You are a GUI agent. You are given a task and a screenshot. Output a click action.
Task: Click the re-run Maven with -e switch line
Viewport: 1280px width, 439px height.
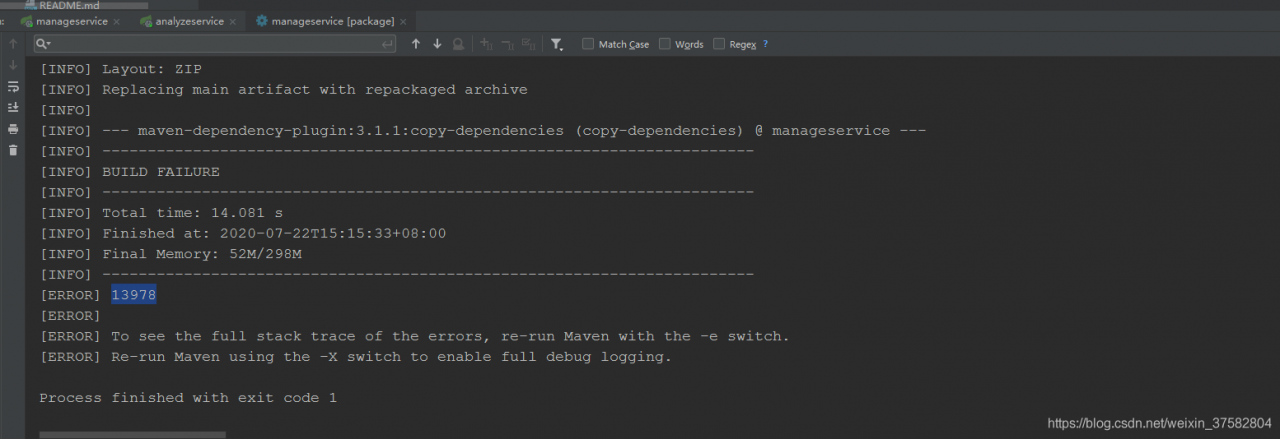click(x=414, y=336)
